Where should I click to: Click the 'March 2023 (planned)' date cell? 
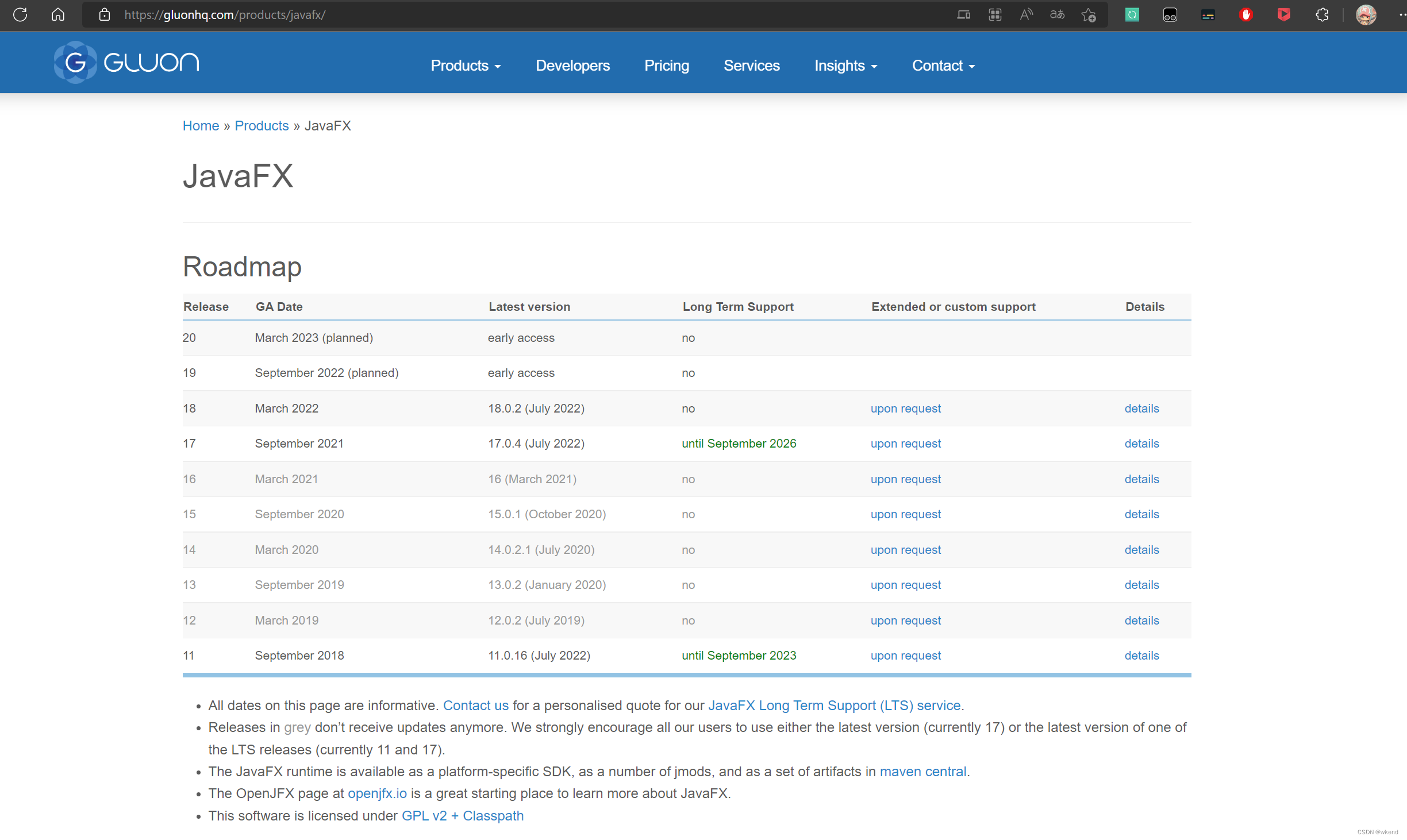(x=314, y=338)
